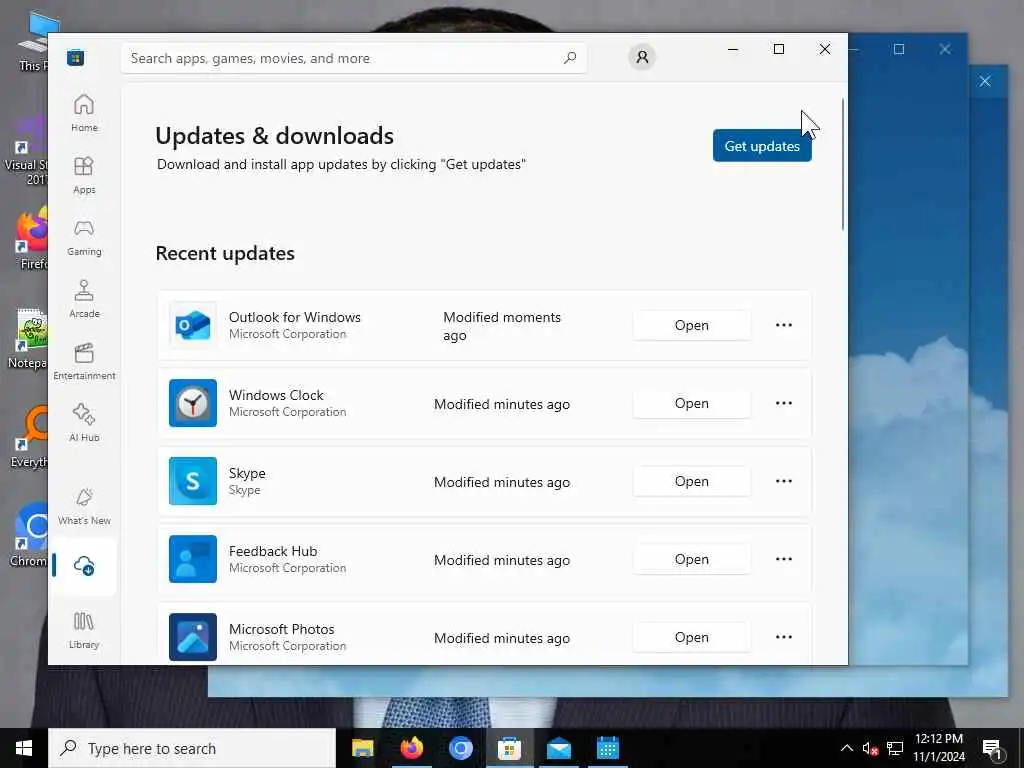The width and height of the screenshot is (1024, 768).
Task: Click the Windows Clock app icon
Action: click(193, 403)
